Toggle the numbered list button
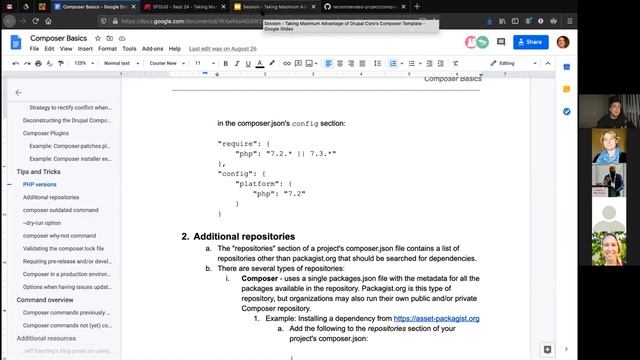The image size is (640, 360). coord(393,63)
